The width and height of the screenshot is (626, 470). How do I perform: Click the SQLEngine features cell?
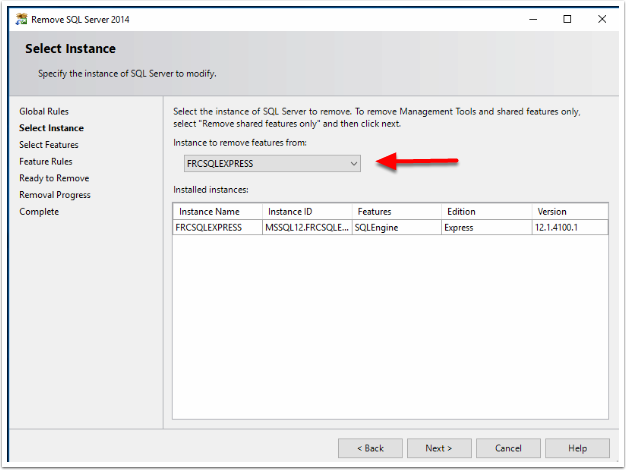[x=397, y=228]
